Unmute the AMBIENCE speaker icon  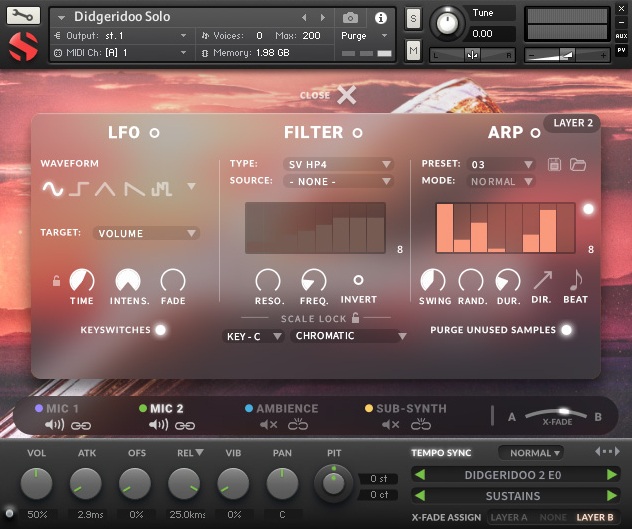(x=268, y=425)
